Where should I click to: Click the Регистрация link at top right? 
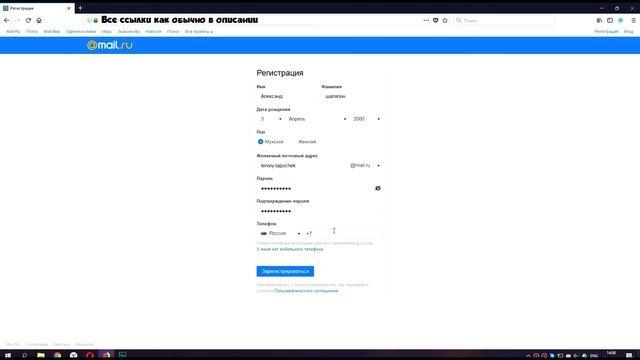[x=606, y=31]
